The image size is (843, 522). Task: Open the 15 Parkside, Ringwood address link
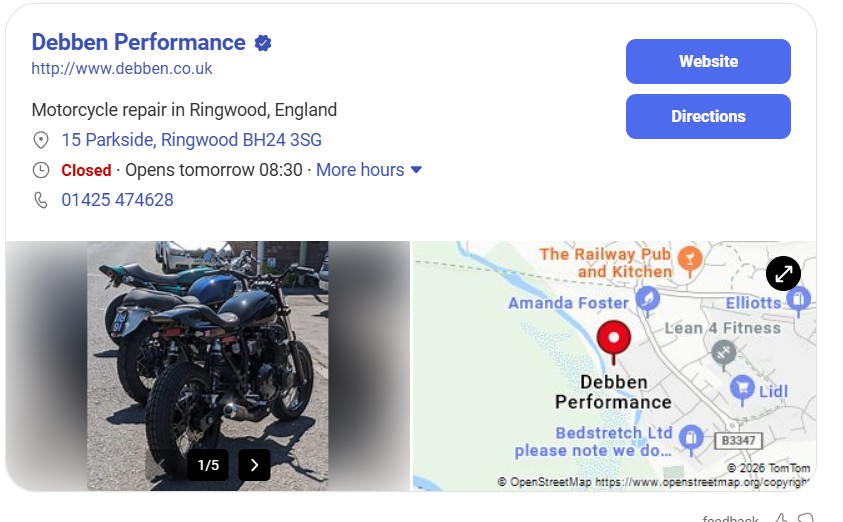(191, 140)
